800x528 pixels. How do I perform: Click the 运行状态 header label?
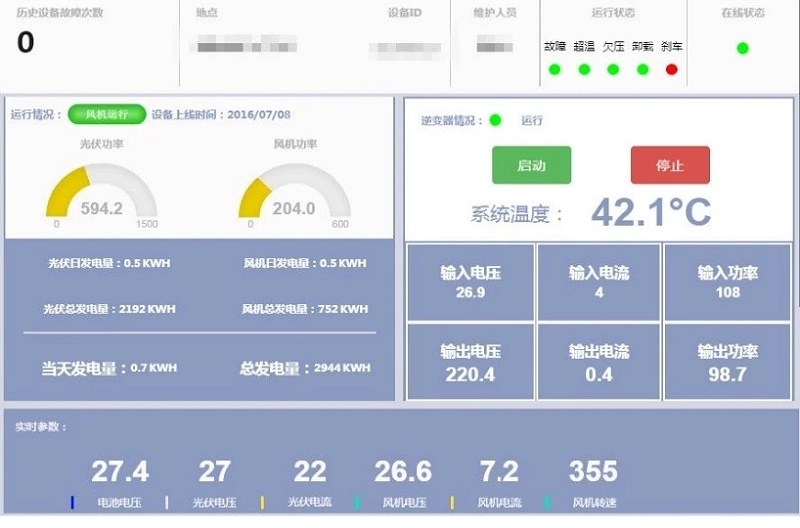(x=613, y=13)
